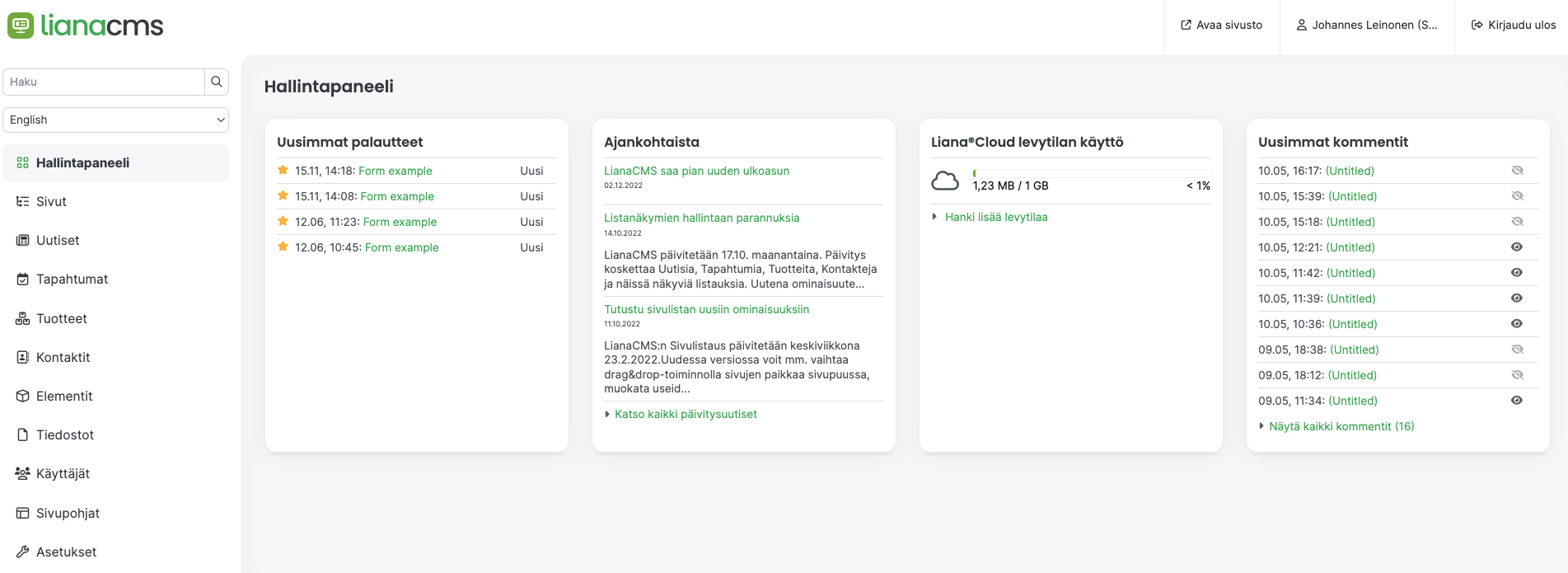
Task: Open Form example from 15.11, 14:08
Action: pos(397,196)
